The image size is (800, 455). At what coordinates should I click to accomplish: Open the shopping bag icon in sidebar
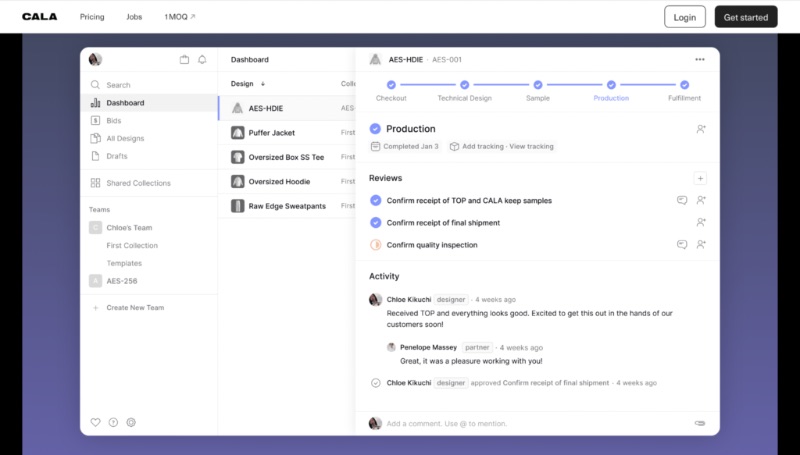(184, 60)
